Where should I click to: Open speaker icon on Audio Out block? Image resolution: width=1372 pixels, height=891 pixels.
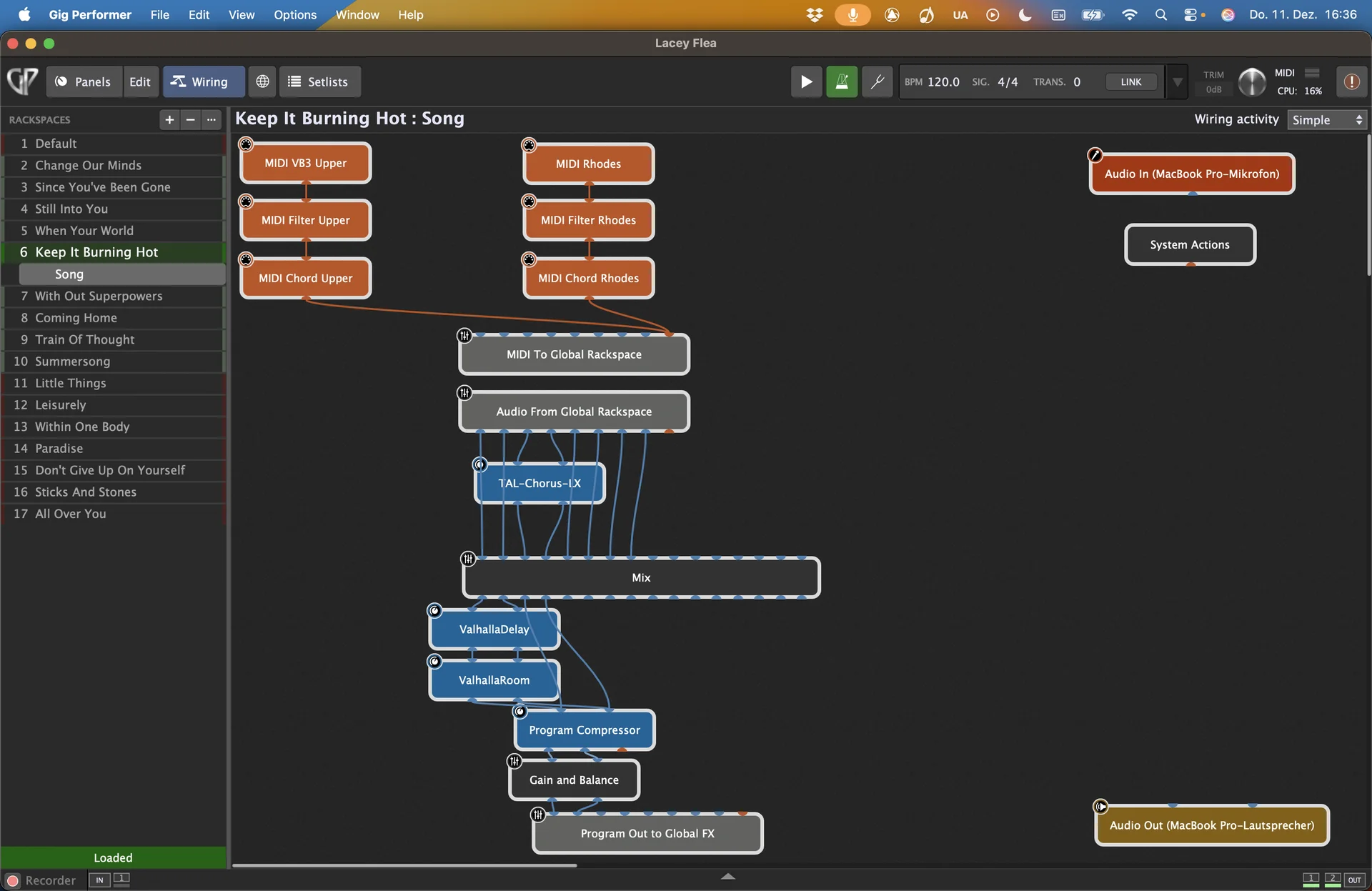point(1100,807)
